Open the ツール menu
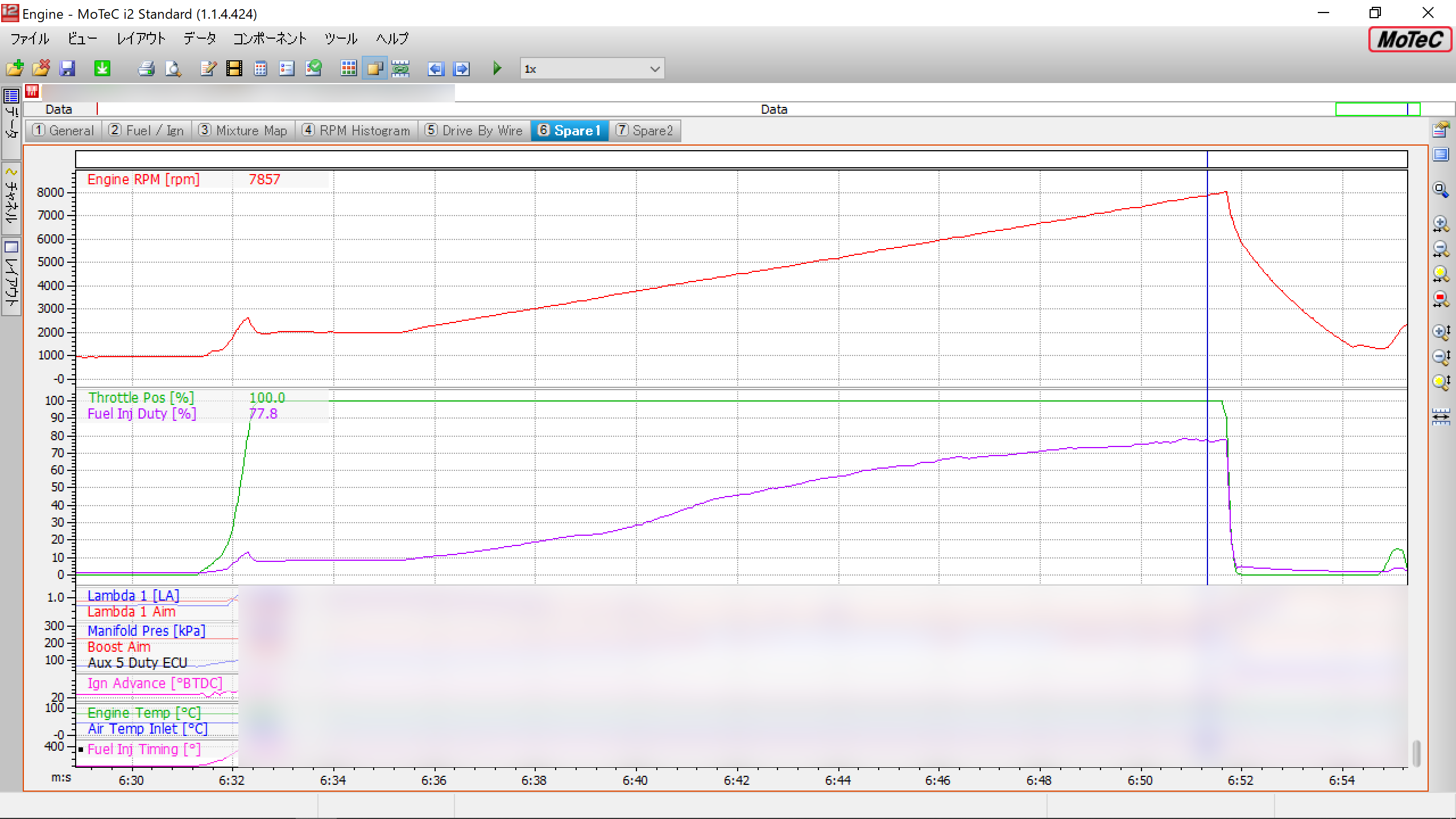 pyautogui.click(x=341, y=39)
